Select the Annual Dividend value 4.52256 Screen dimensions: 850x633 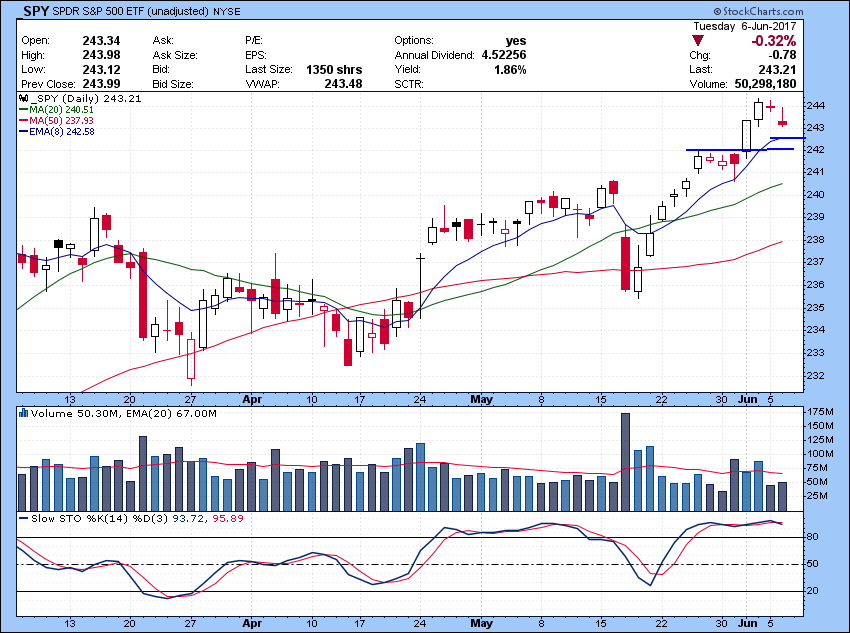(504, 55)
